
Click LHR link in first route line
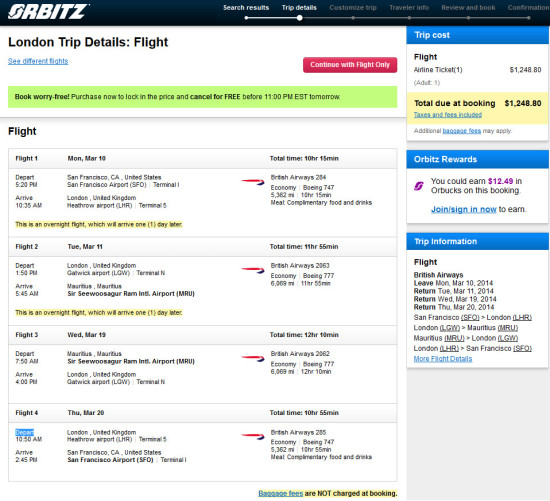[522, 318]
